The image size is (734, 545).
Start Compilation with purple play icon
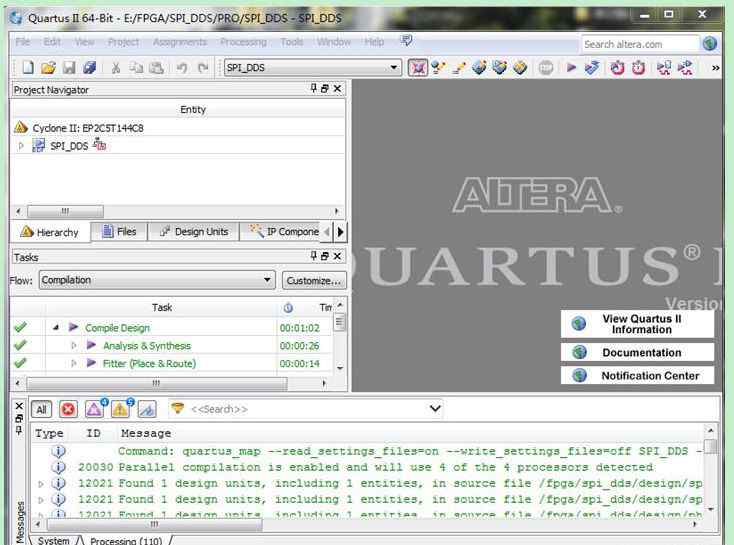tap(571, 68)
